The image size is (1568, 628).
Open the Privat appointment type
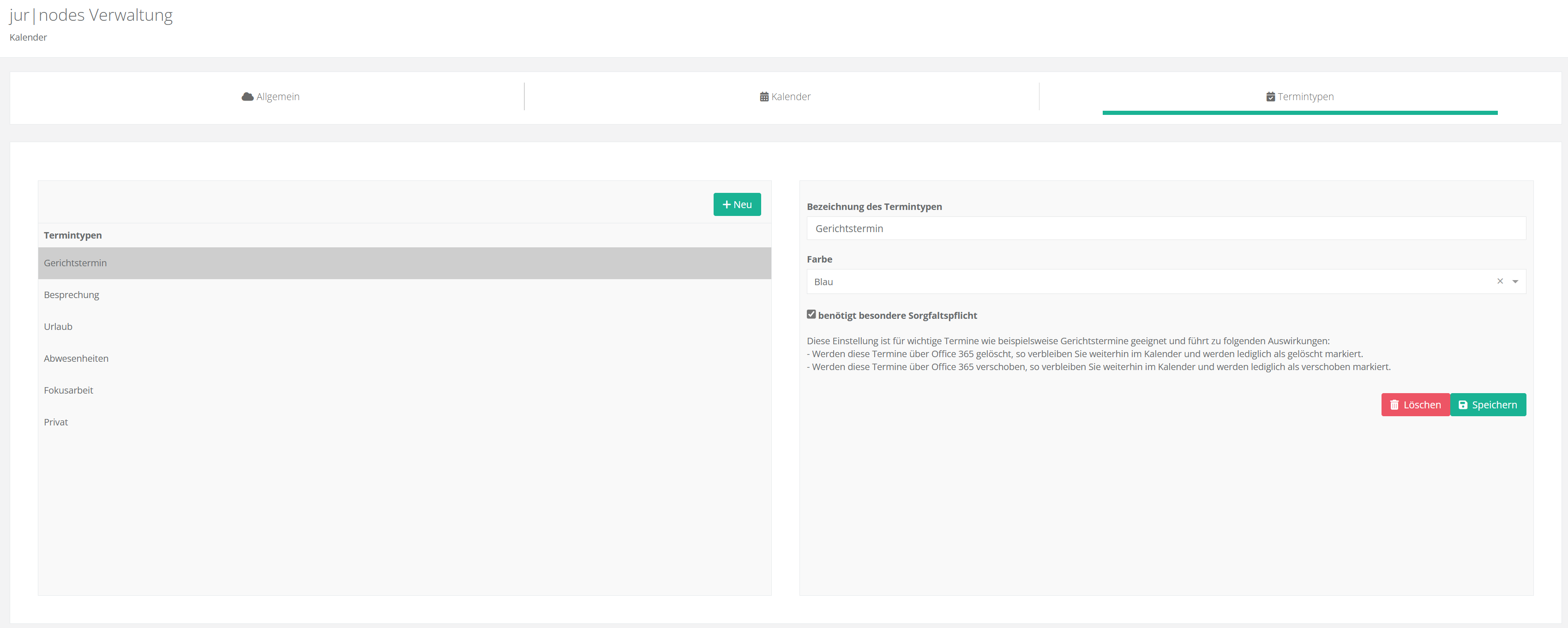tap(56, 422)
